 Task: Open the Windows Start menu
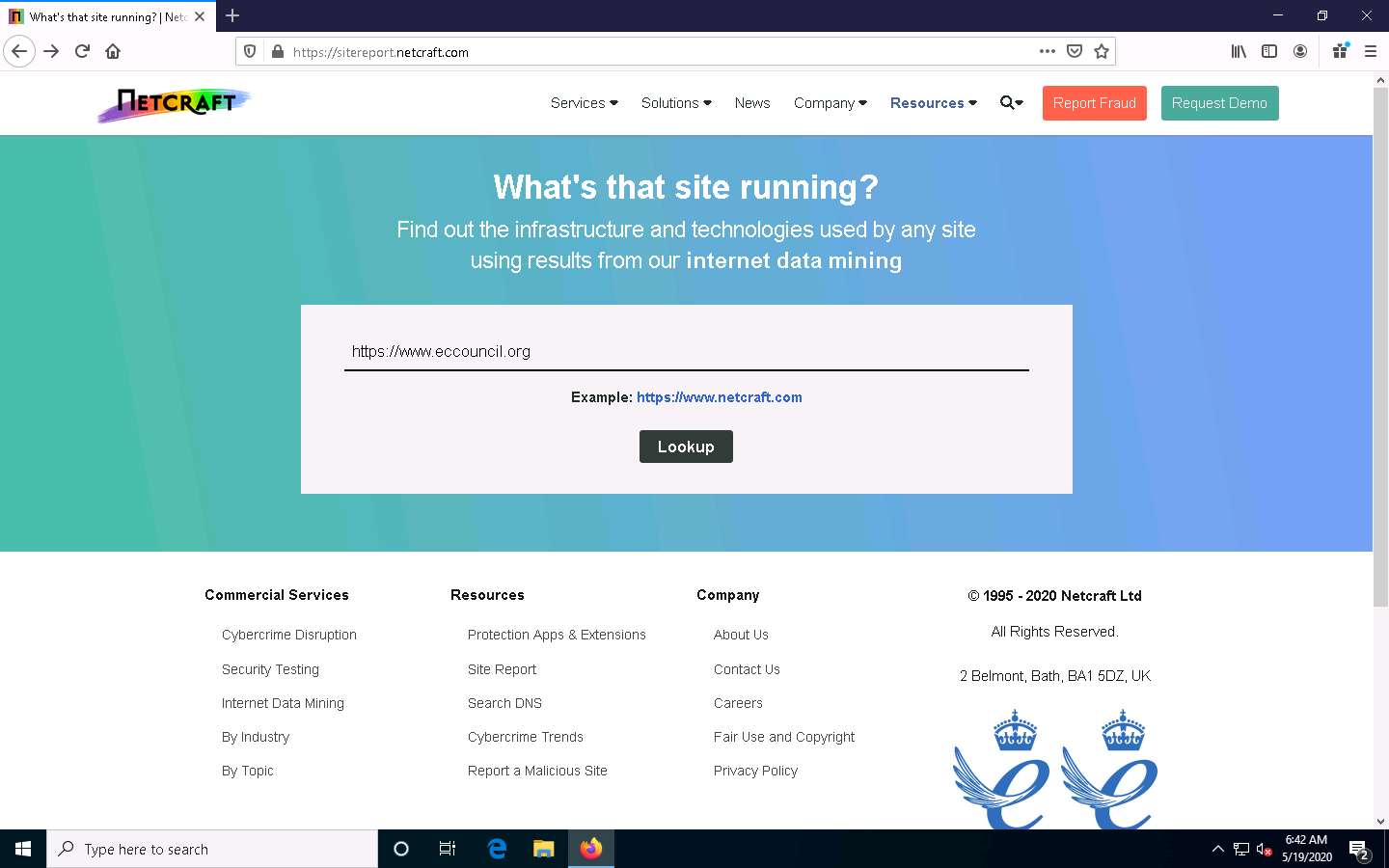pyautogui.click(x=23, y=849)
